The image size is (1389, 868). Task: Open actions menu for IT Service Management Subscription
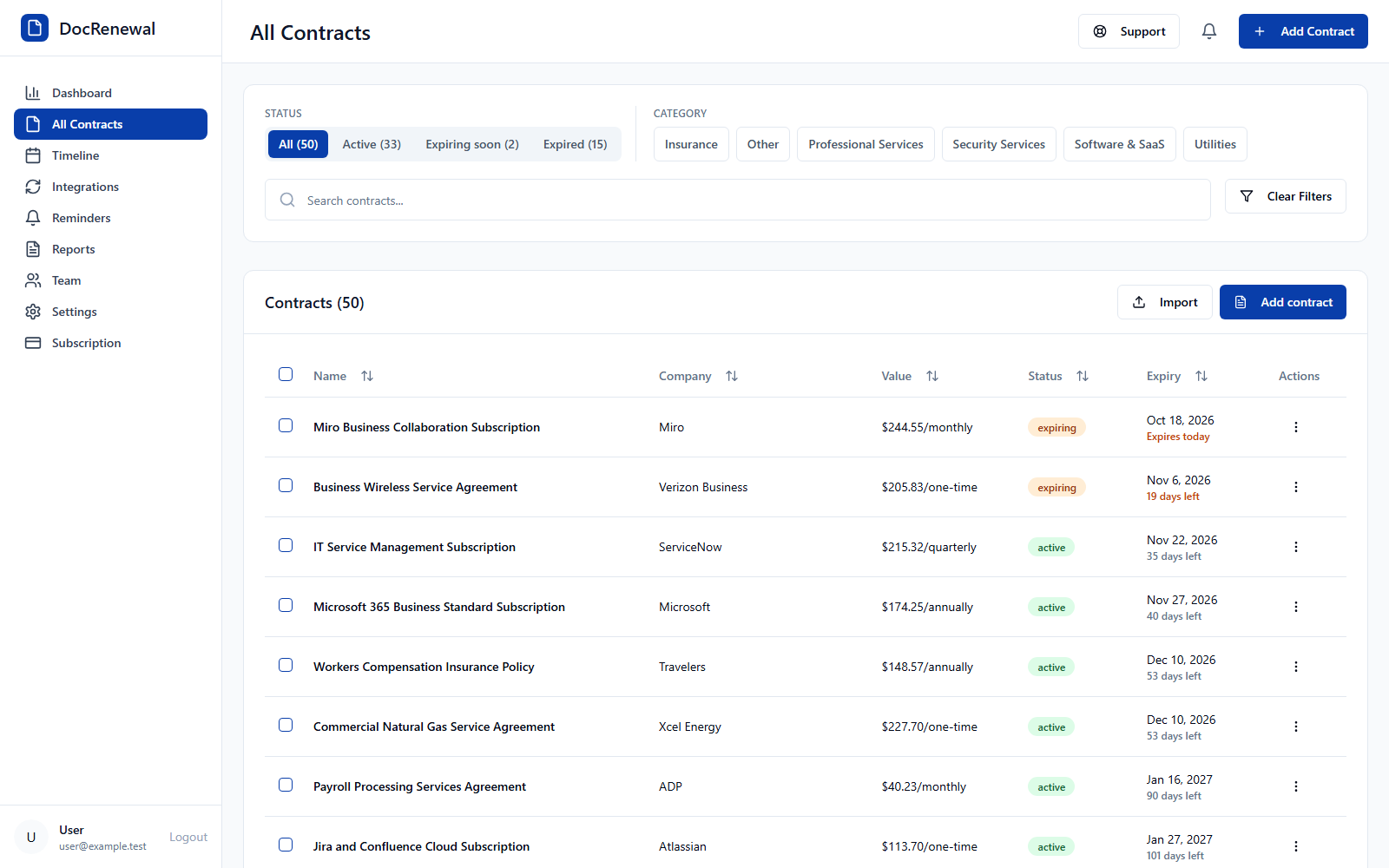(x=1296, y=547)
